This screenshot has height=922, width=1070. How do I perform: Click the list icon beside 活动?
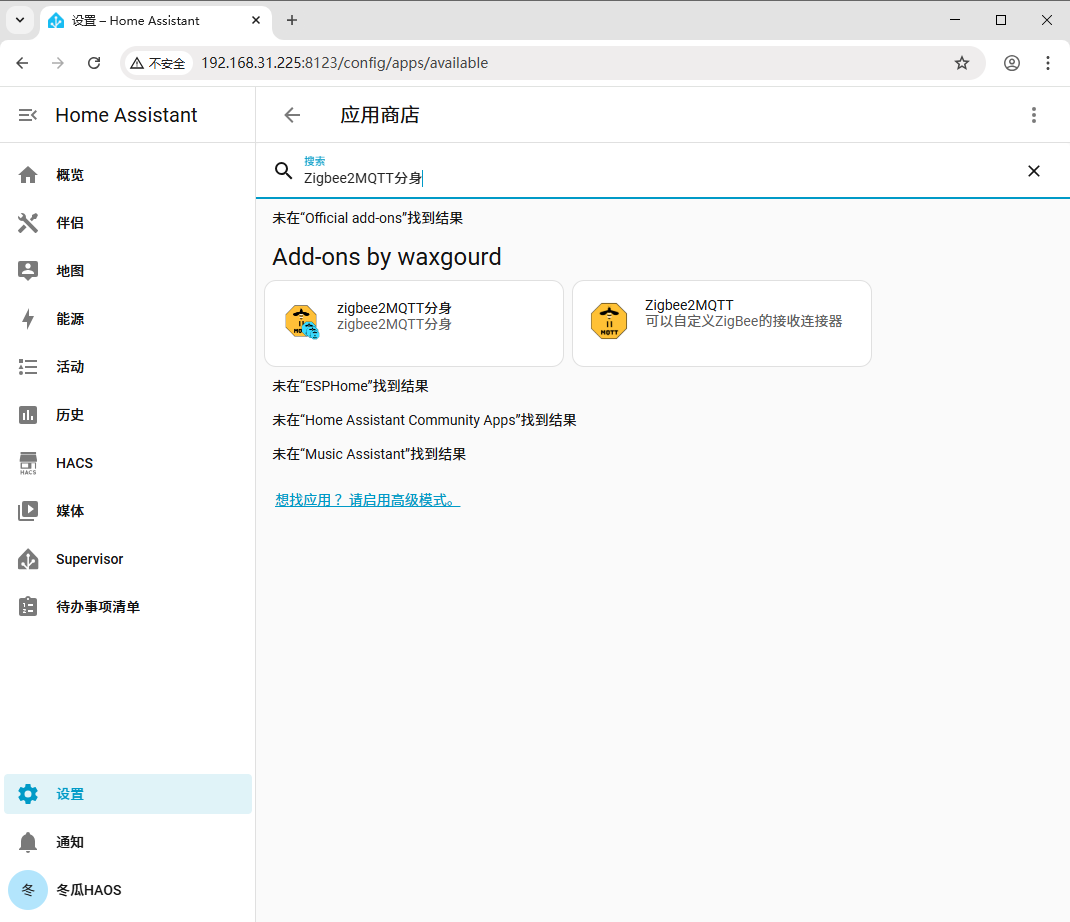click(x=28, y=367)
